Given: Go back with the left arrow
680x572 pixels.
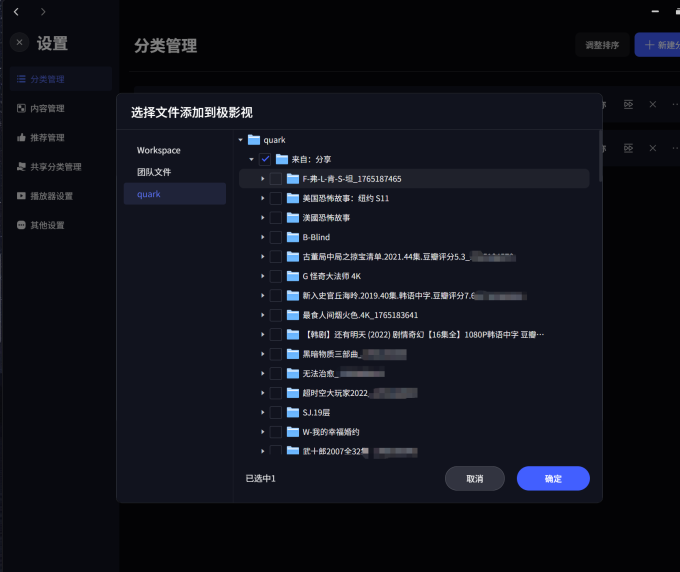Looking at the screenshot, I should pyautogui.click(x=16, y=12).
